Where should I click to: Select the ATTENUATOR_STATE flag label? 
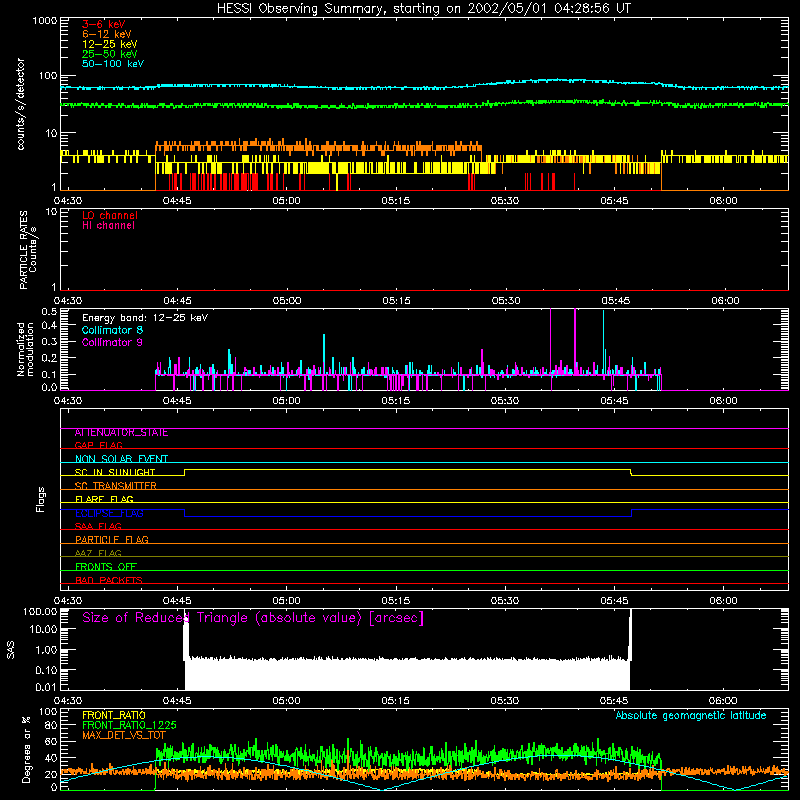pyautogui.click(x=121, y=433)
